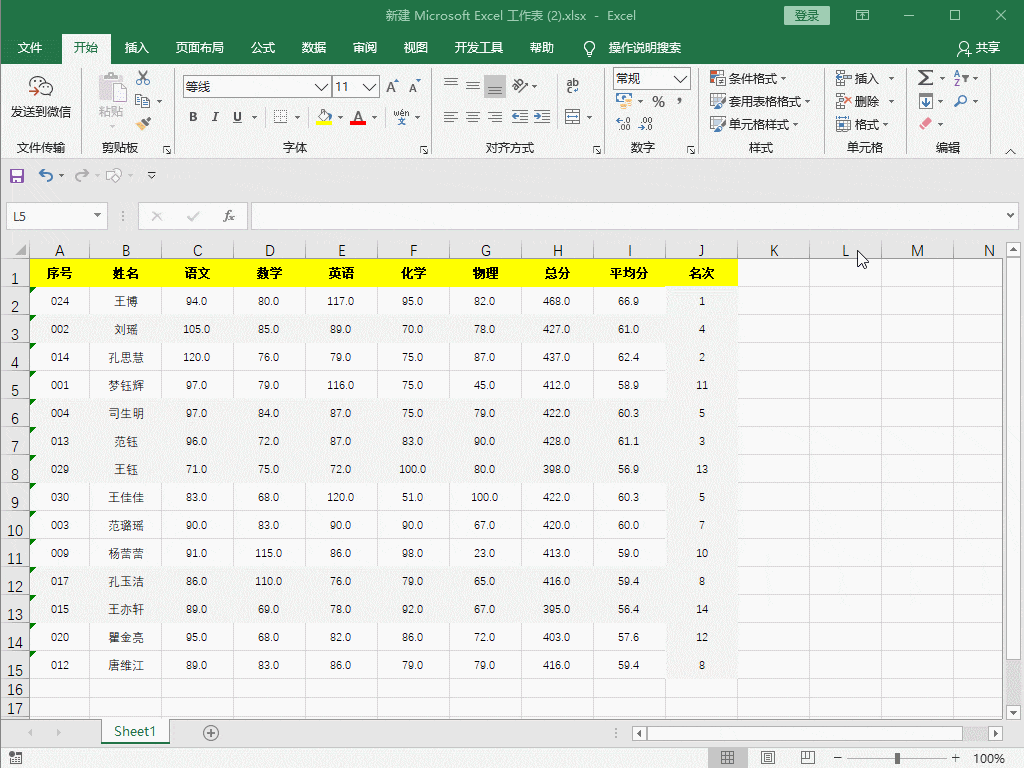
Task: Click the Increase Decimal icon
Action: click(623, 123)
